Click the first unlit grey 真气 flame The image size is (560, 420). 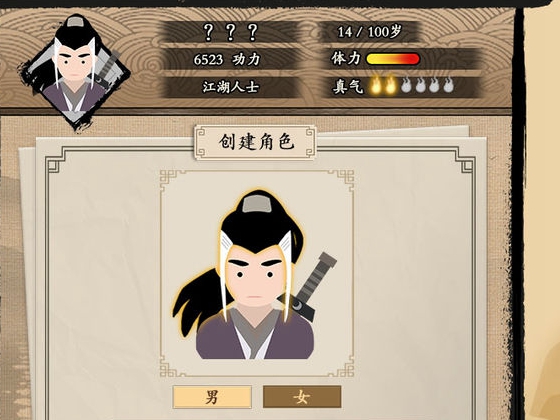coord(406,86)
